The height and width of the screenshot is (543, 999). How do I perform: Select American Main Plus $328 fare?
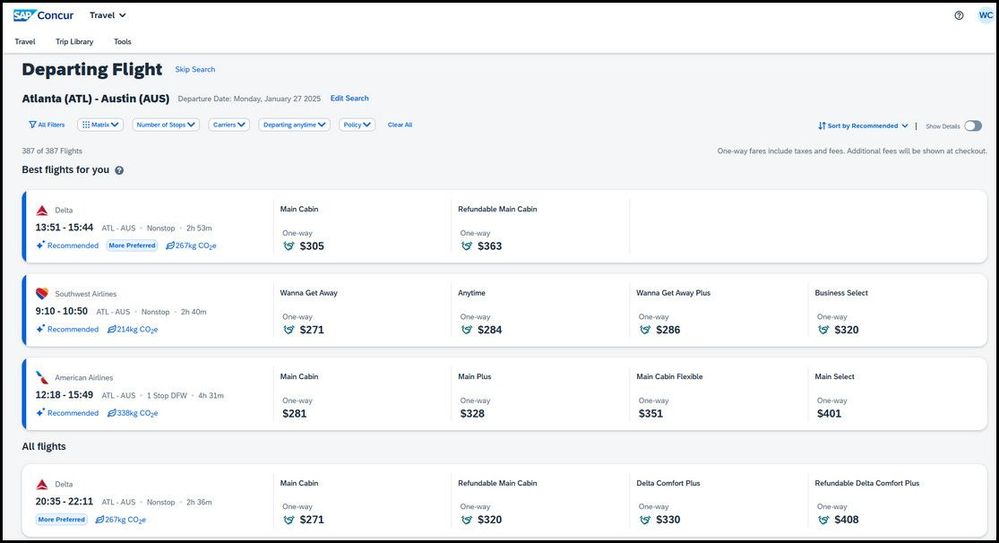(540, 395)
